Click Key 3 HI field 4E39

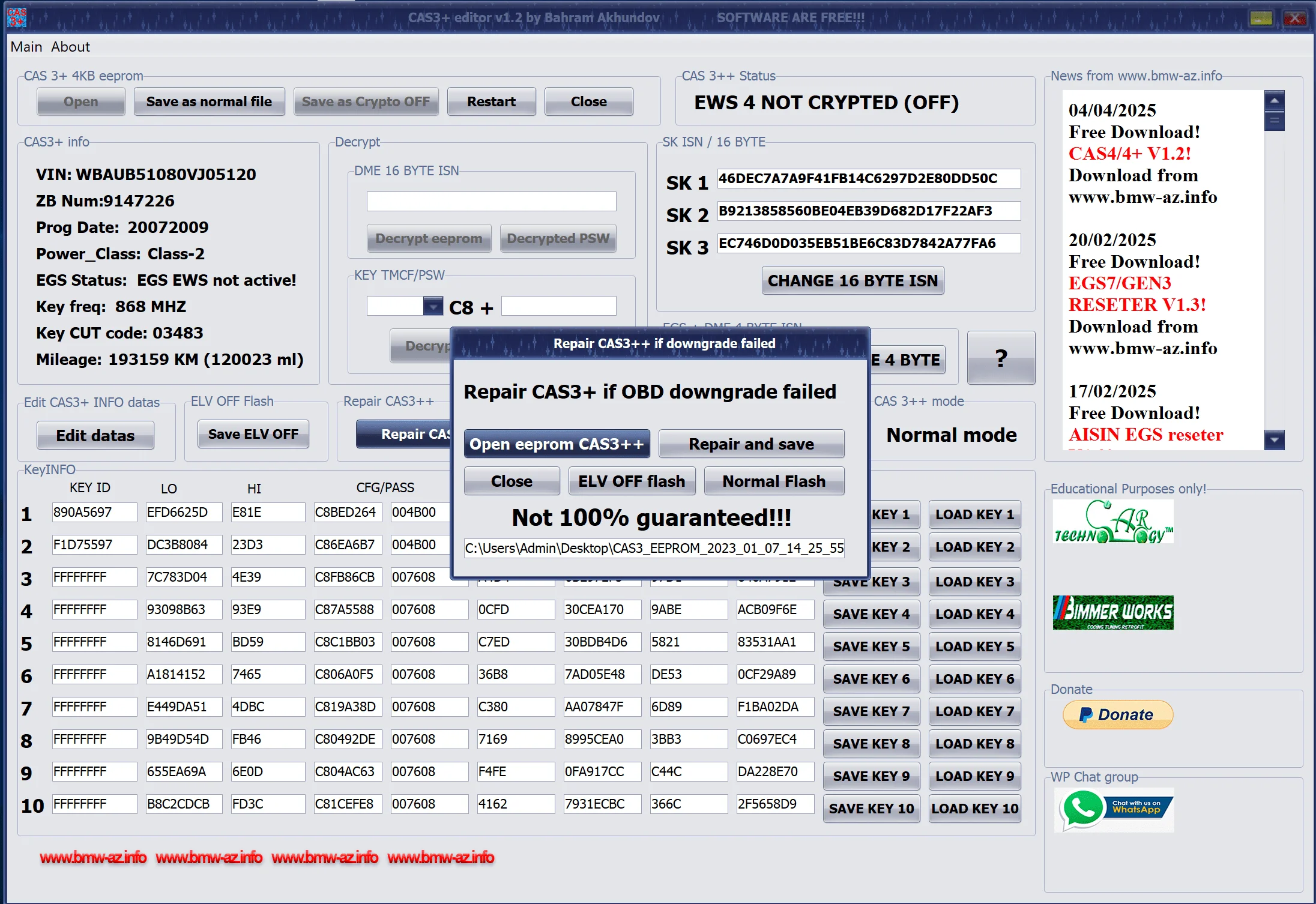[x=268, y=577]
